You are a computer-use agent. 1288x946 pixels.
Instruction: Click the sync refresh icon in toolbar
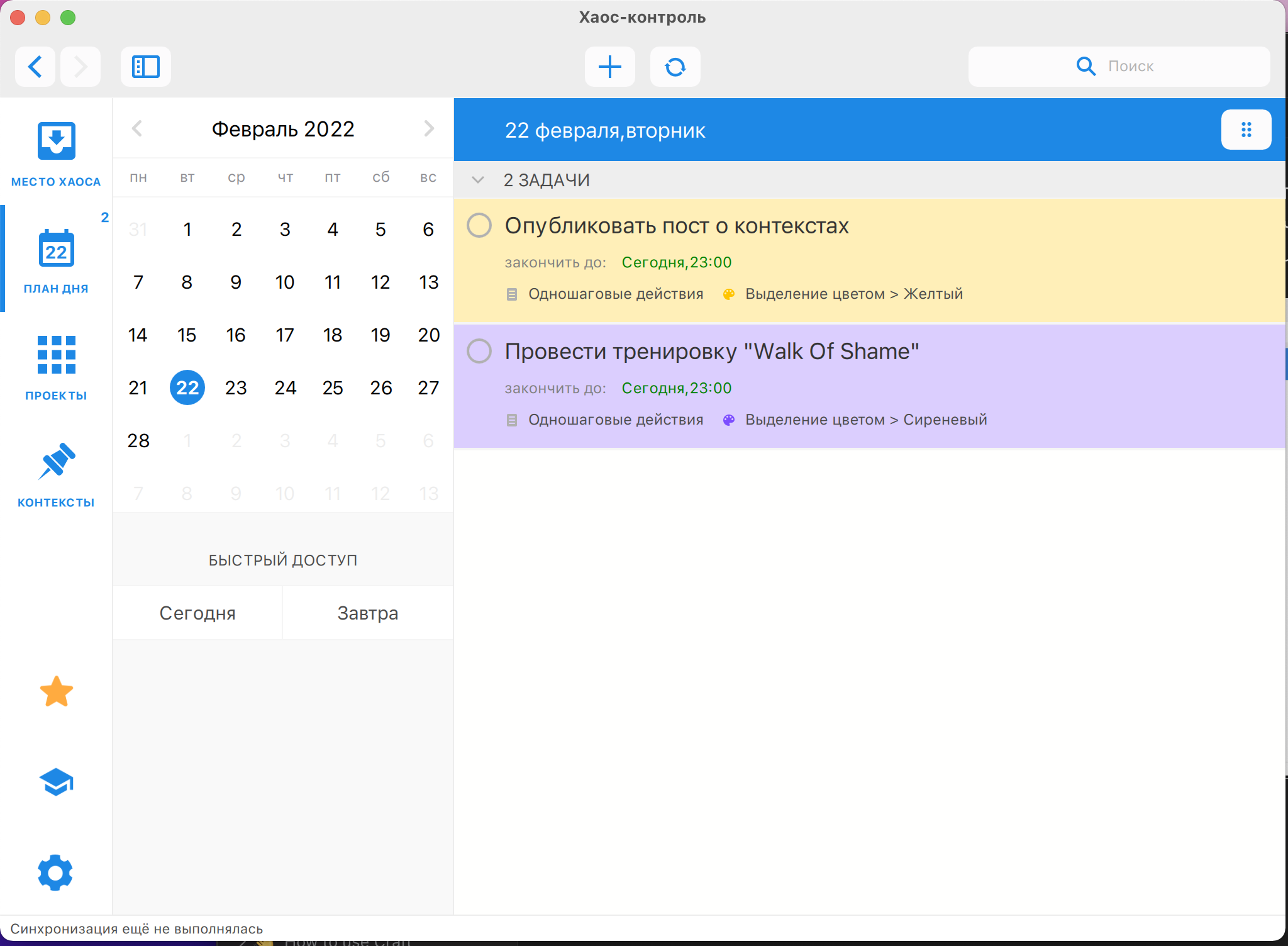(675, 67)
